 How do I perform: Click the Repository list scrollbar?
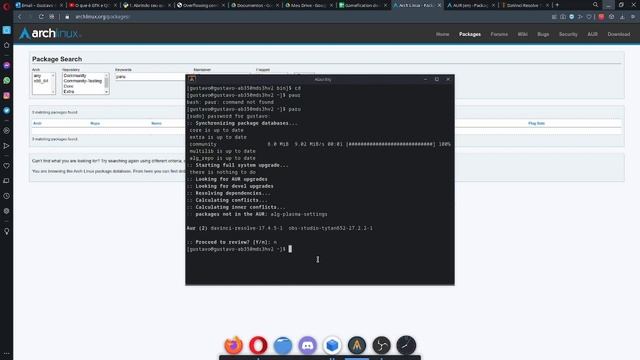(x=107, y=84)
